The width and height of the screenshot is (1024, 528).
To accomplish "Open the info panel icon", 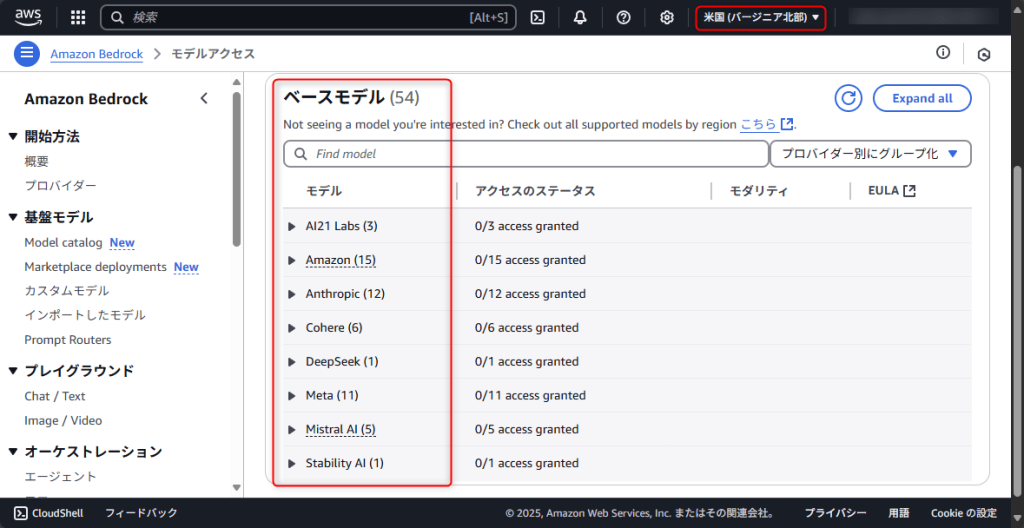I will [942, 53].
